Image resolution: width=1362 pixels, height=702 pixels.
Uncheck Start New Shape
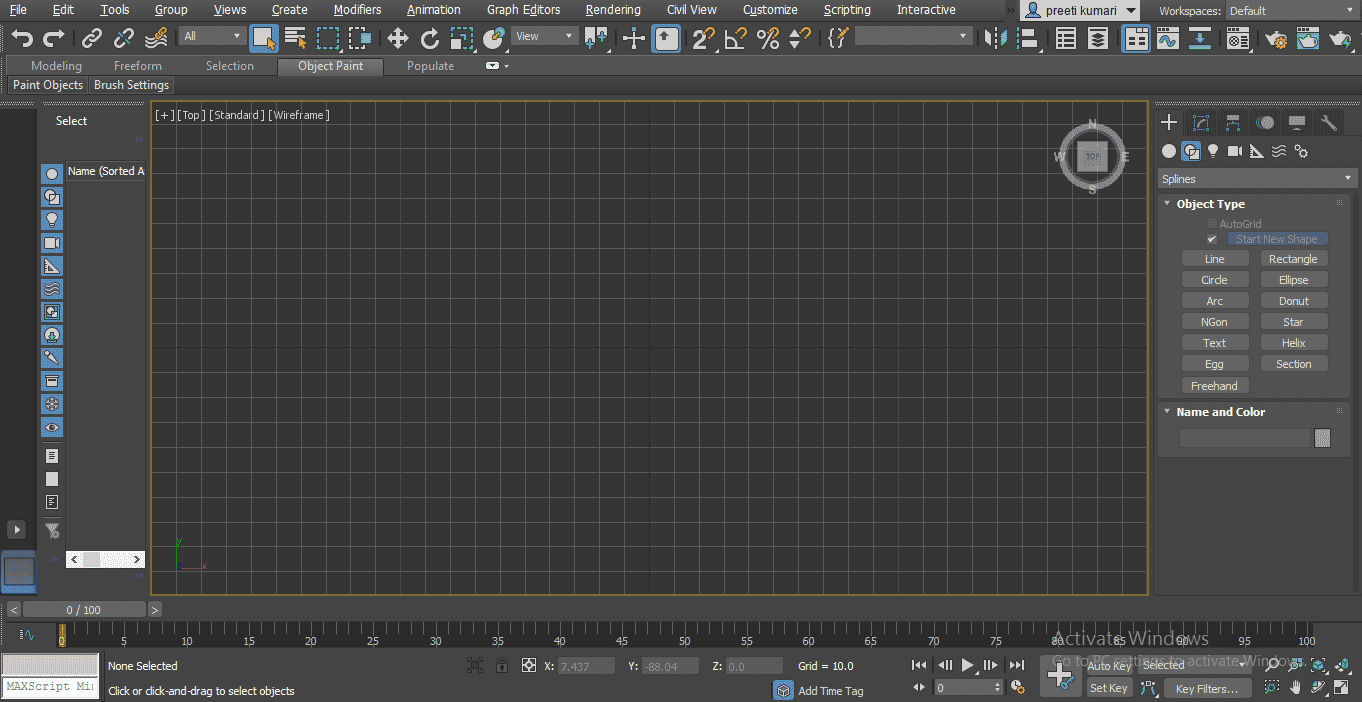pyautogui.click(x=1212, y=239)
